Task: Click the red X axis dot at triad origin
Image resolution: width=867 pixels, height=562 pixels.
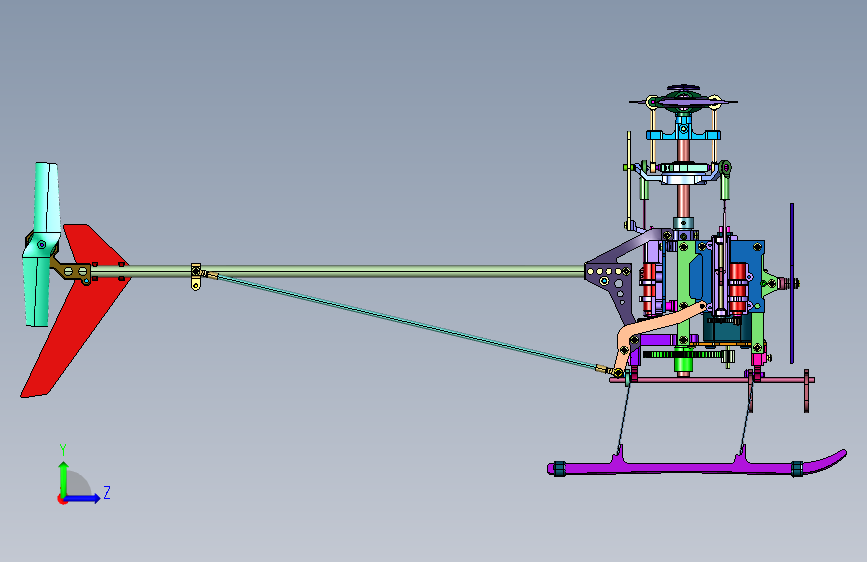Action: 61,499
